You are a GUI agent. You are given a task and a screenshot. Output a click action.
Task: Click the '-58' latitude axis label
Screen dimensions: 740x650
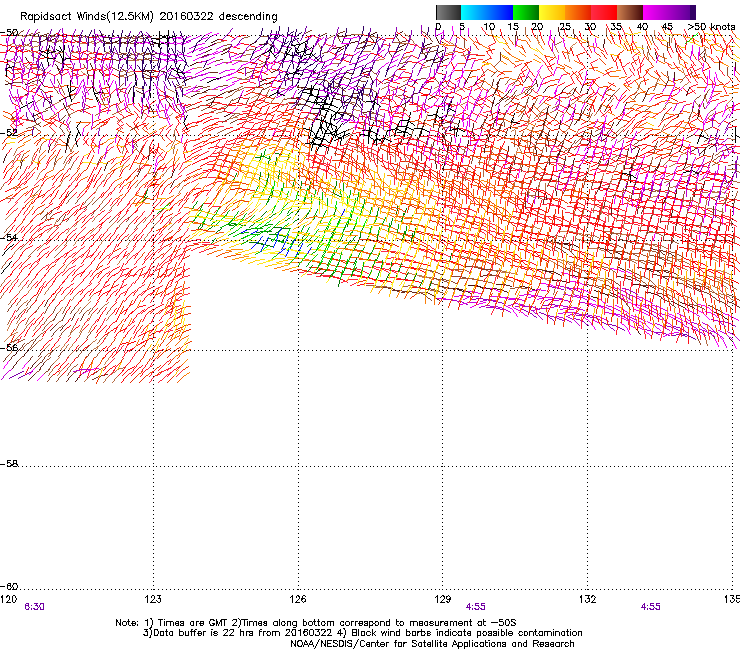[x=9, y=464]
